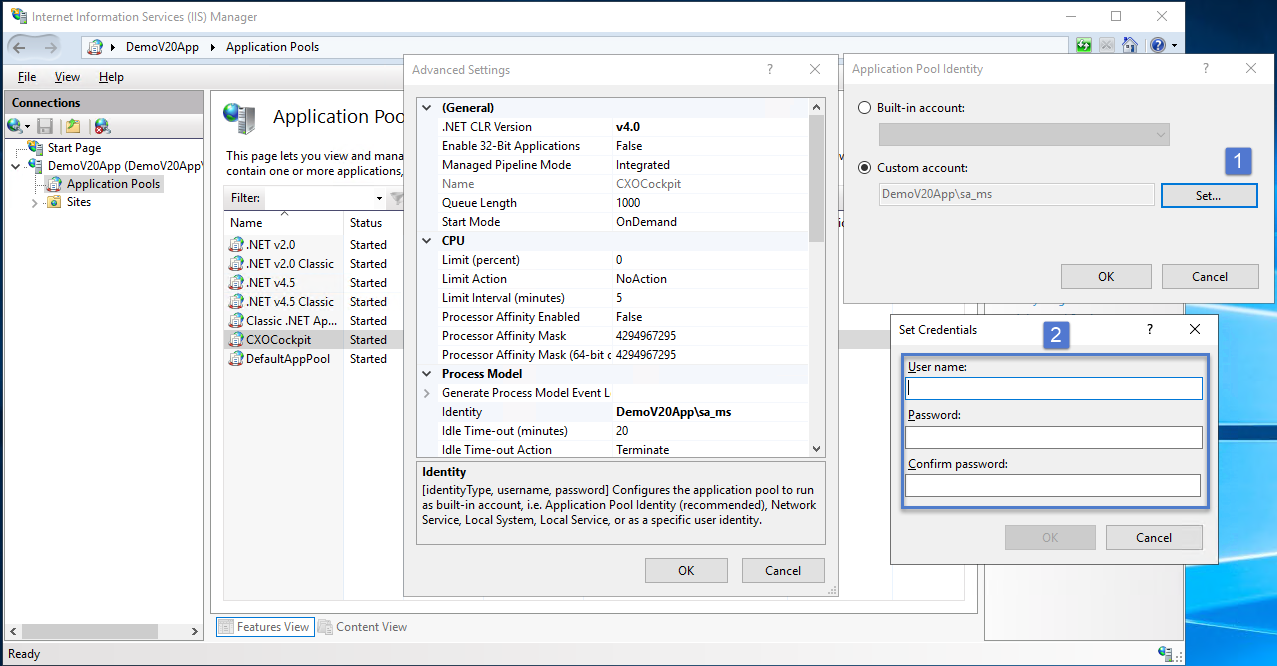Click the CXOCockpit application pool icon
This screenshot has width=1277, height=666.
(236, 340)
